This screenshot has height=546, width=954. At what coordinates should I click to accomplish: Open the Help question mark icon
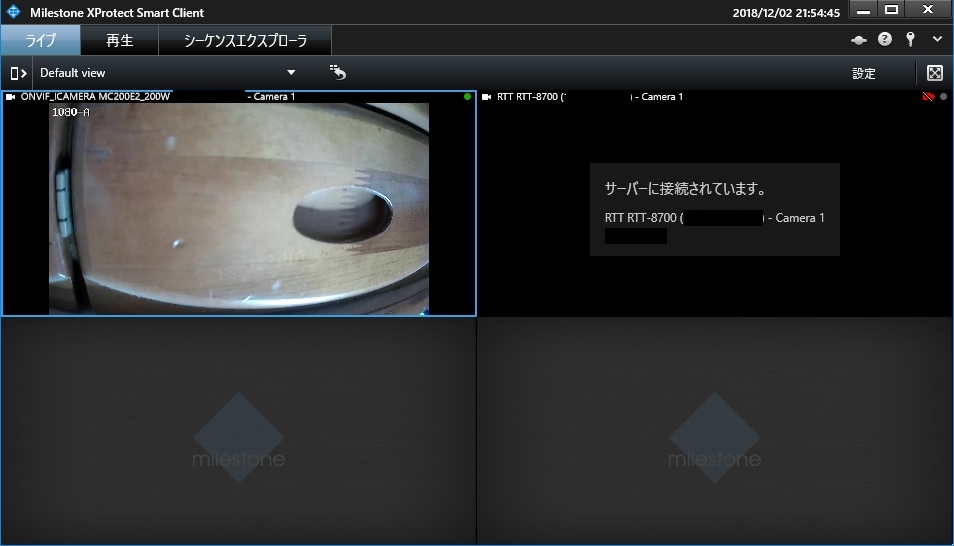tap(885, 40)
